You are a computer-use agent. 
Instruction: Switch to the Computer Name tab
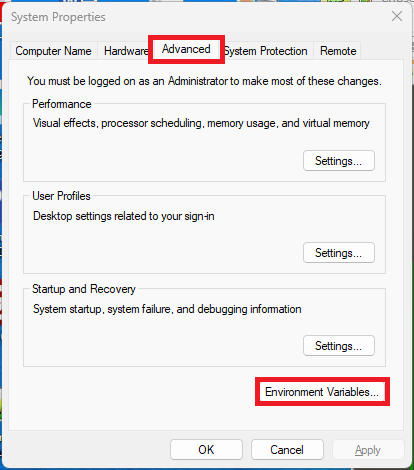pyautogui.click(x=53, y=51)
